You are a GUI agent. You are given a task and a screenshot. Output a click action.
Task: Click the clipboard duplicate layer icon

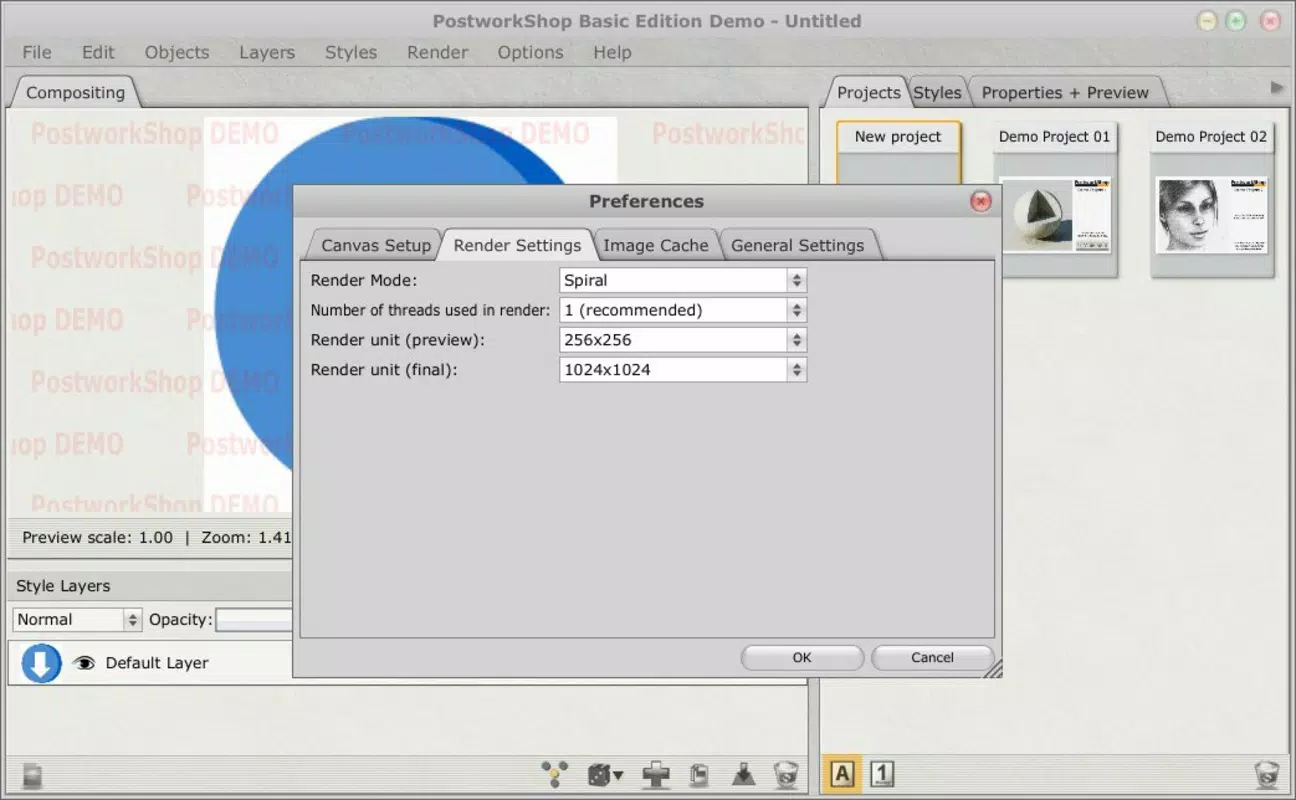700,774
